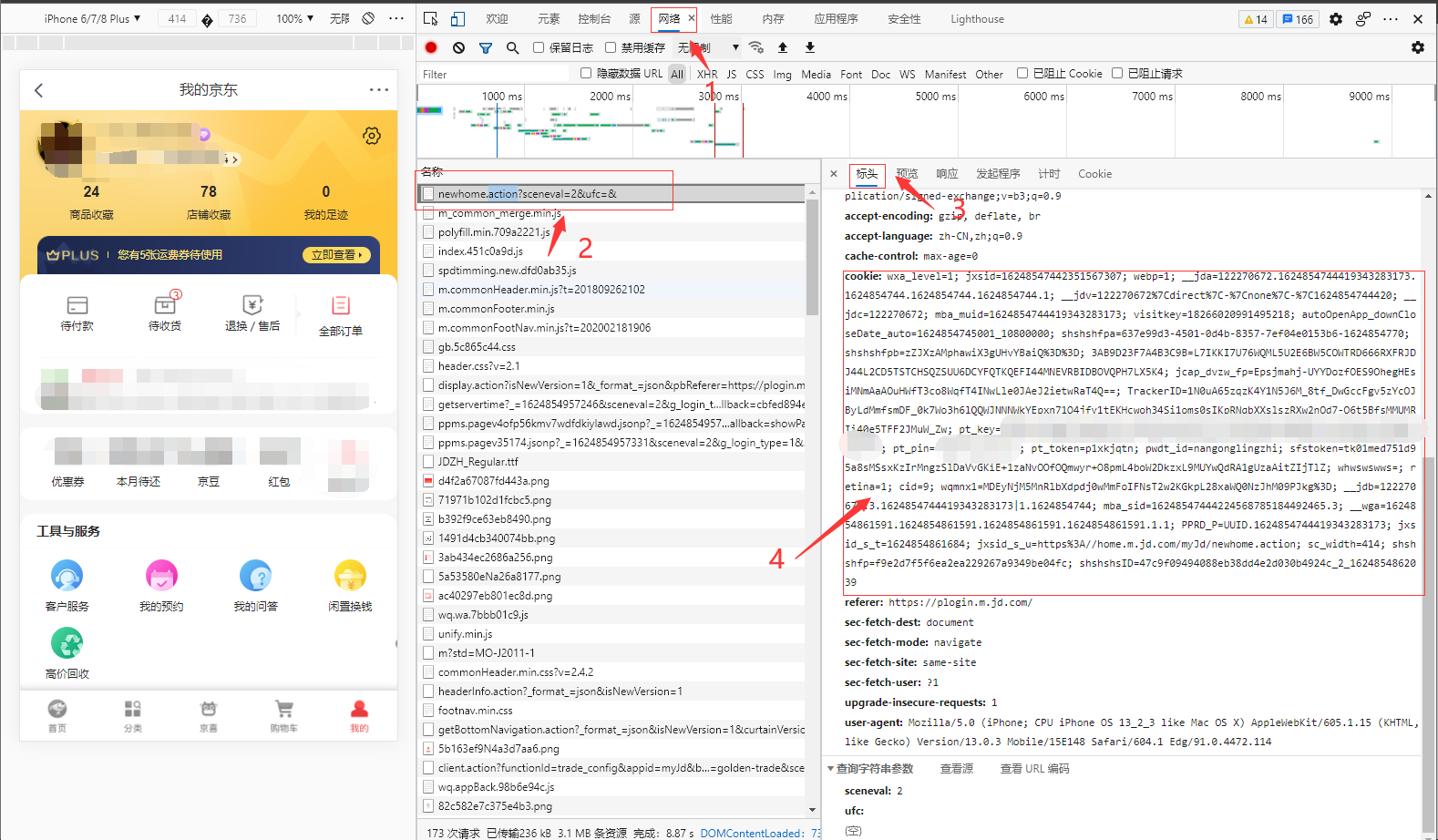Open 计时 request detail tab

click(x=1049, y=173)
